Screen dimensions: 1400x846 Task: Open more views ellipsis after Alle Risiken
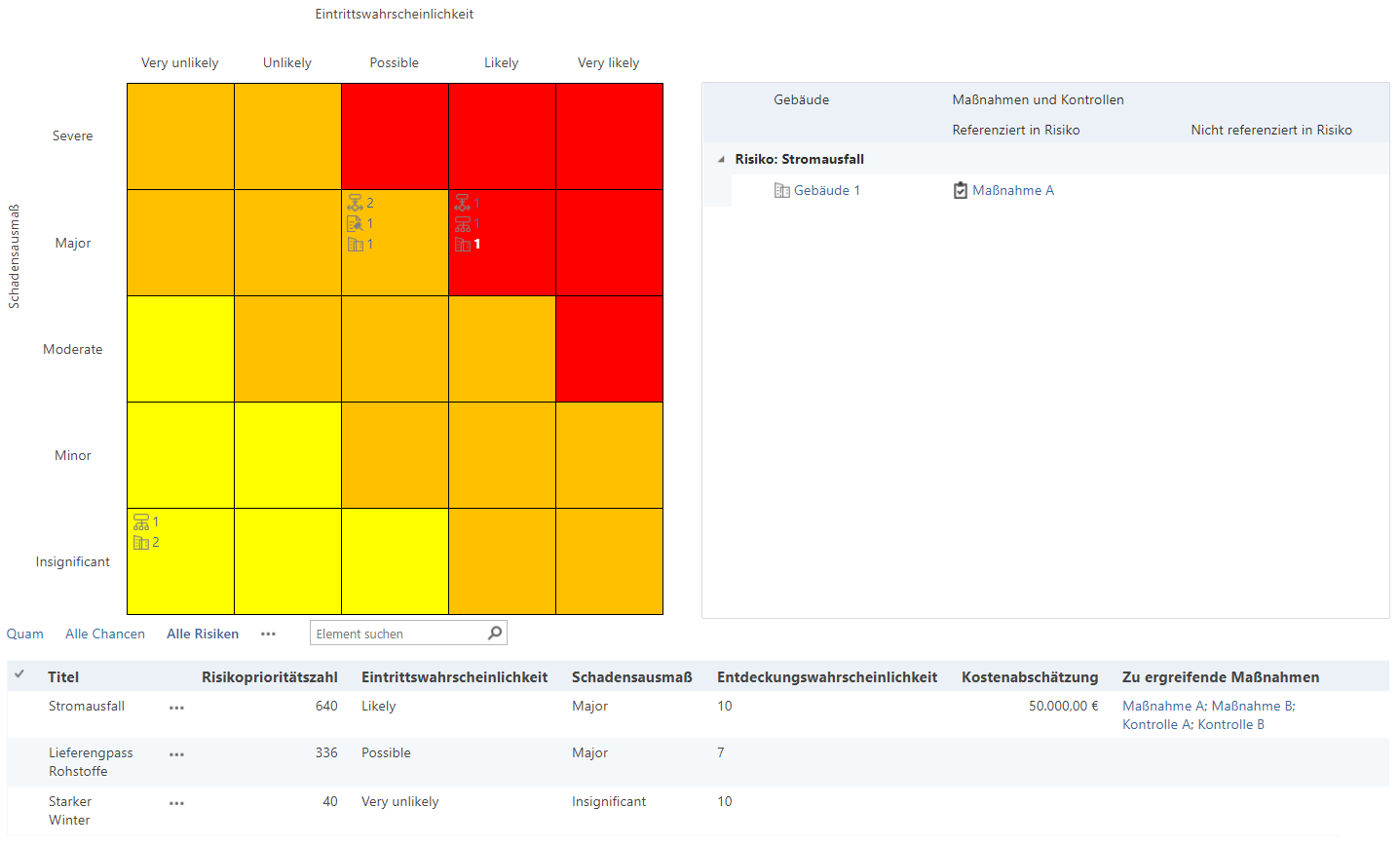pyautogui.click(x=268, y=634)
